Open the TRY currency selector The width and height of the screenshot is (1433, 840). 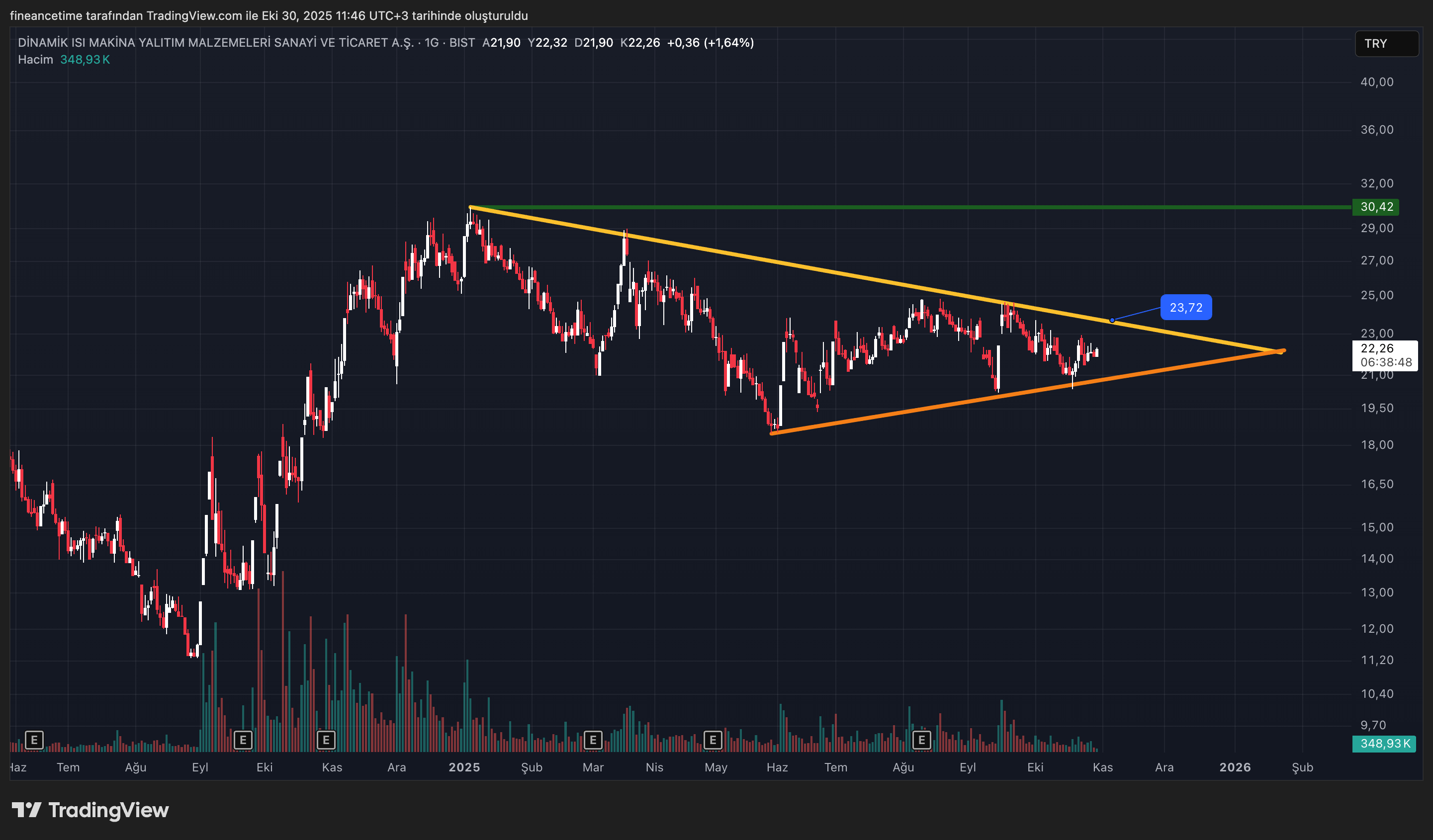(x=1386, y=44)
